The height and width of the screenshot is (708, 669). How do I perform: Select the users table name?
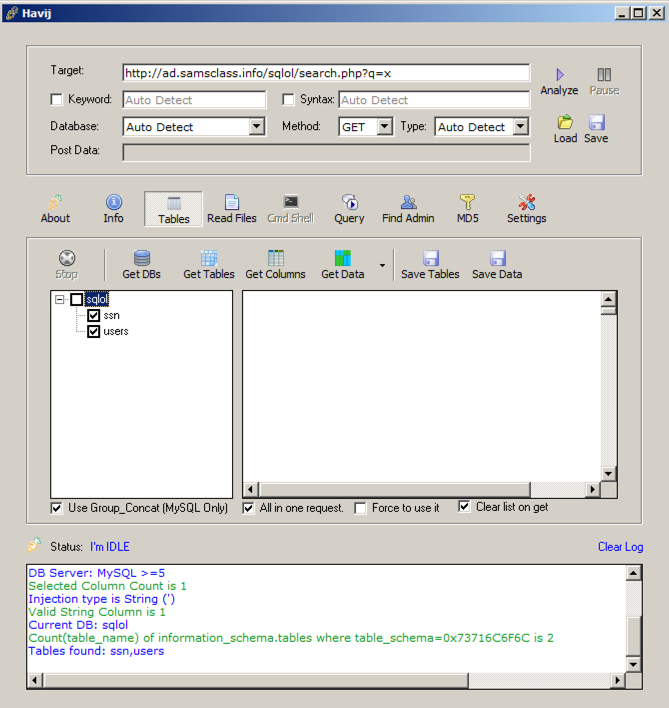pyautogui.click(x=116, y=331)
